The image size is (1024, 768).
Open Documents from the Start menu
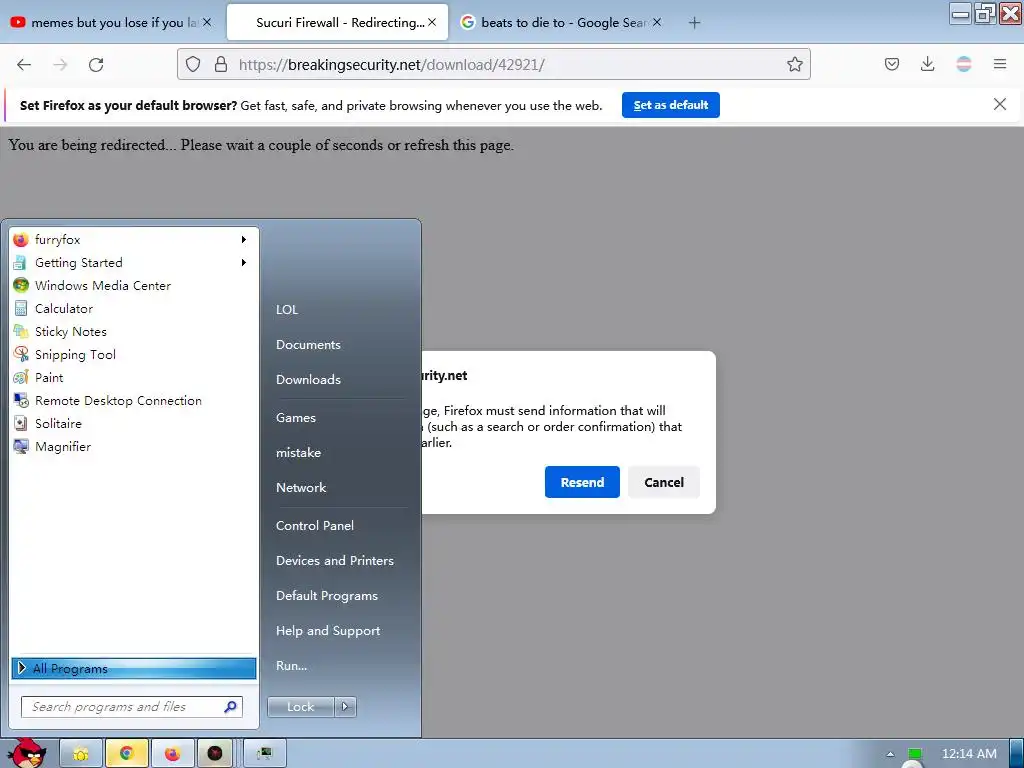point(308,345)
